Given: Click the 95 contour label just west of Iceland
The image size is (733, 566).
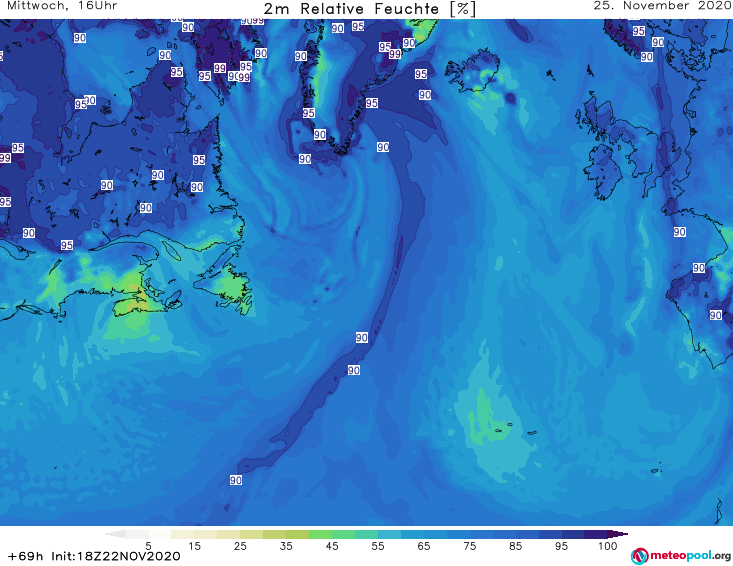Looking at the screenshot, I should [421, 74].
